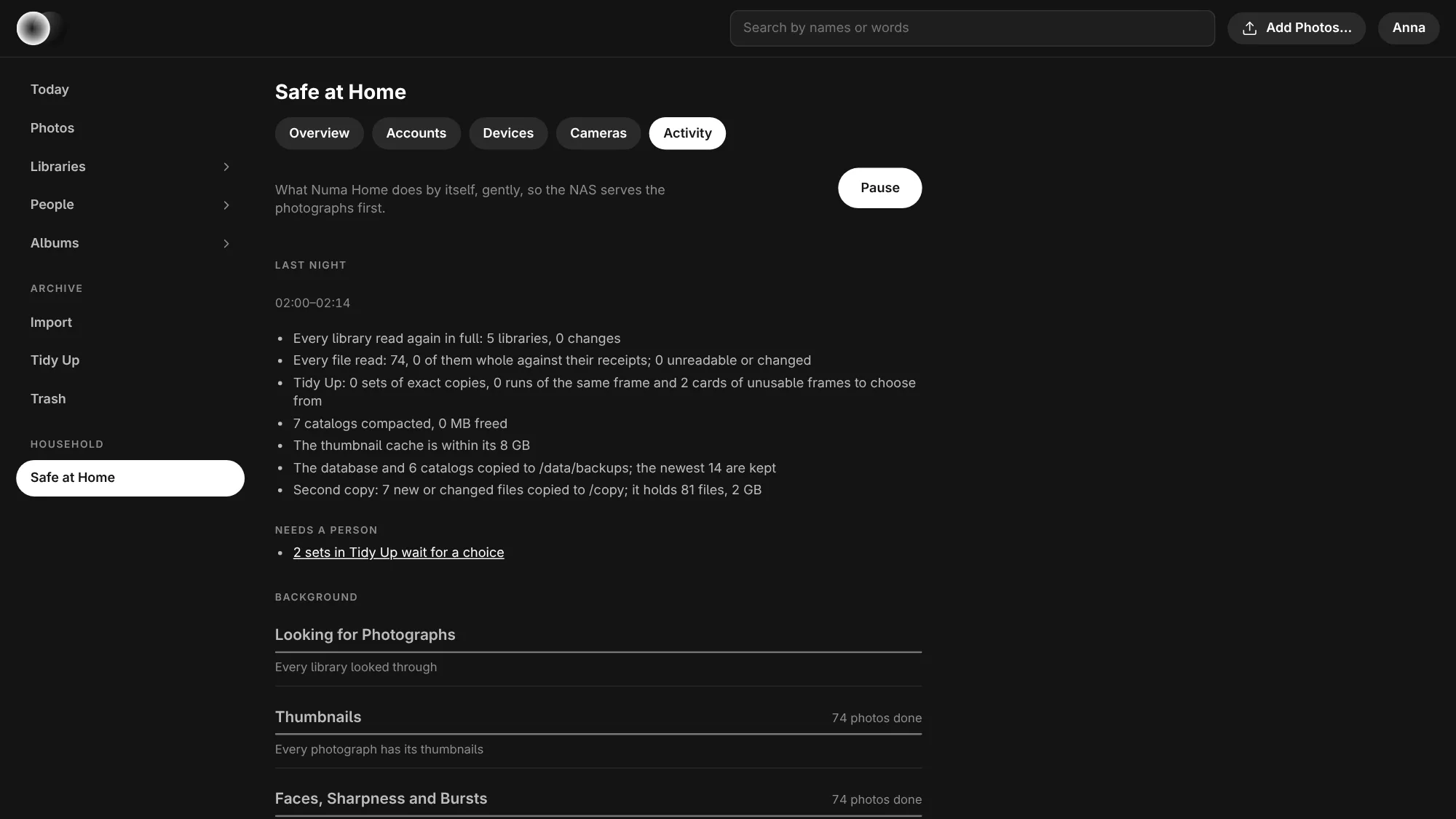
Task: Click the 02:00–02:14 time range text
Action: pyautogui.click(x=312, y=303)
